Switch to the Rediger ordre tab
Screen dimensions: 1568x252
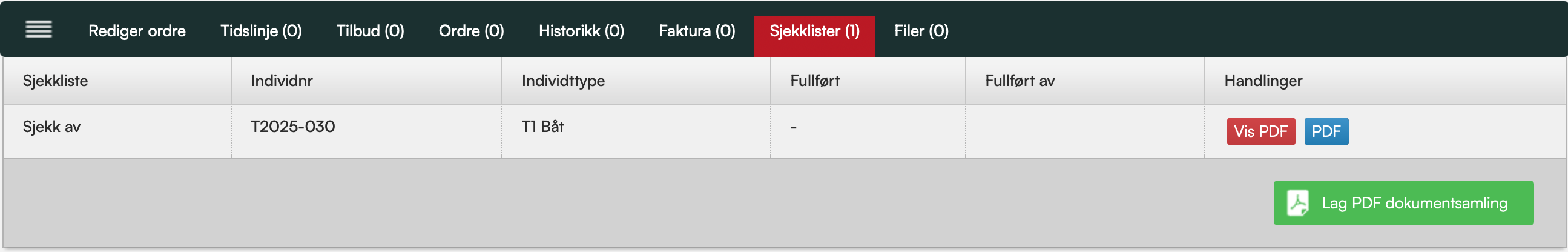coord(137,31)
